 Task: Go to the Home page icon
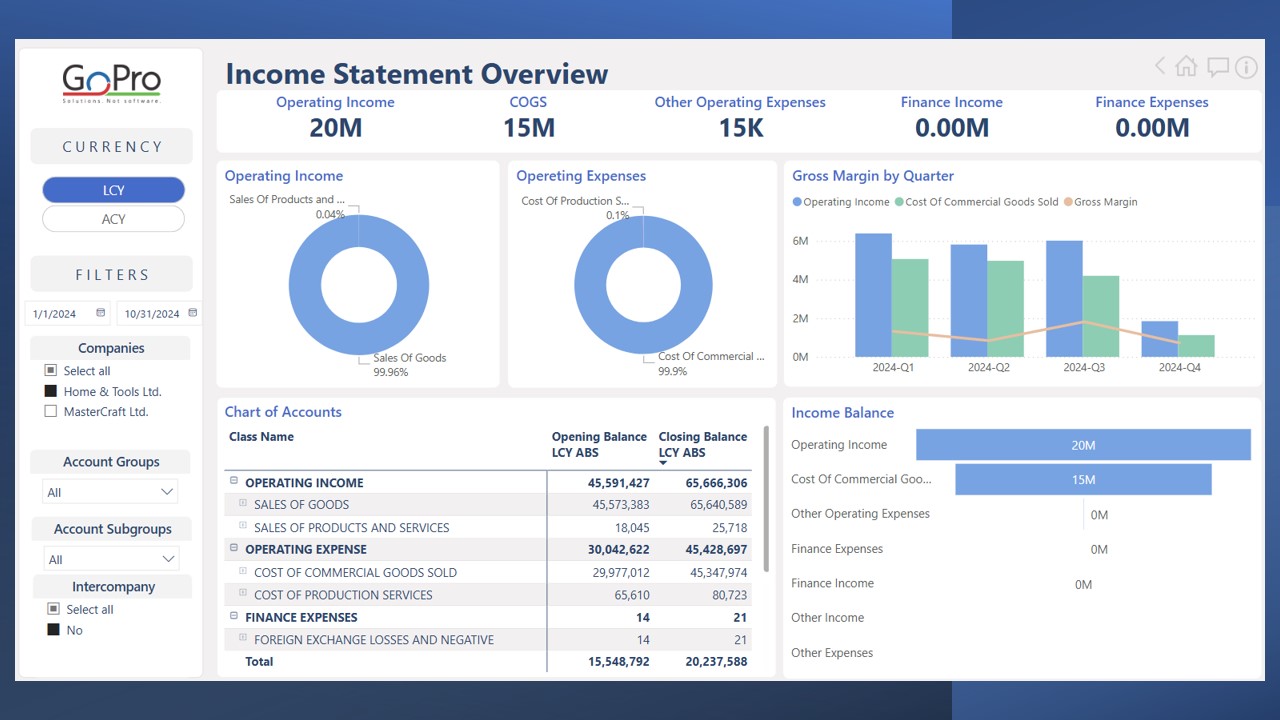point(1186,66)
